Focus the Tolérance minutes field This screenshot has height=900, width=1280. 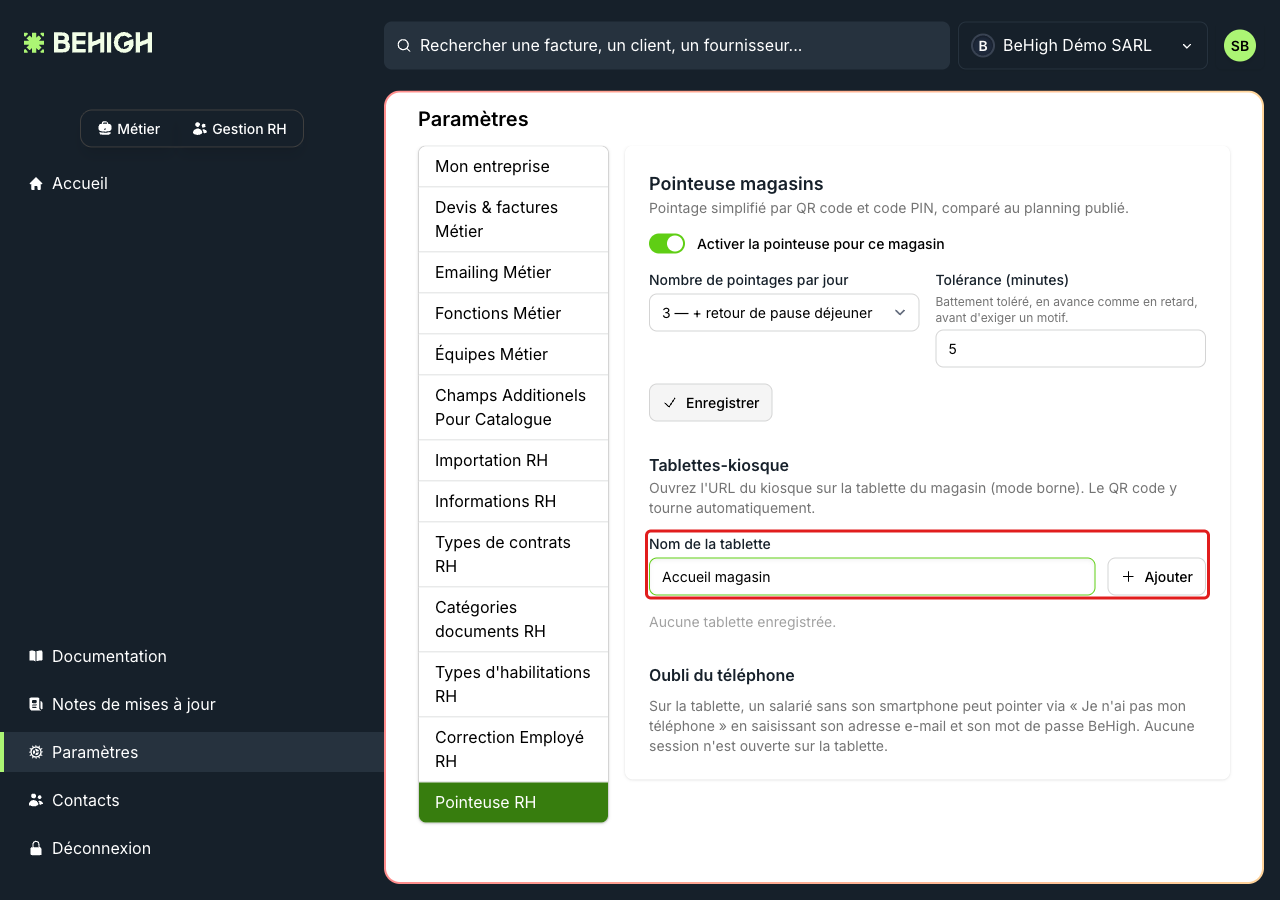(x=1071, y=350)
